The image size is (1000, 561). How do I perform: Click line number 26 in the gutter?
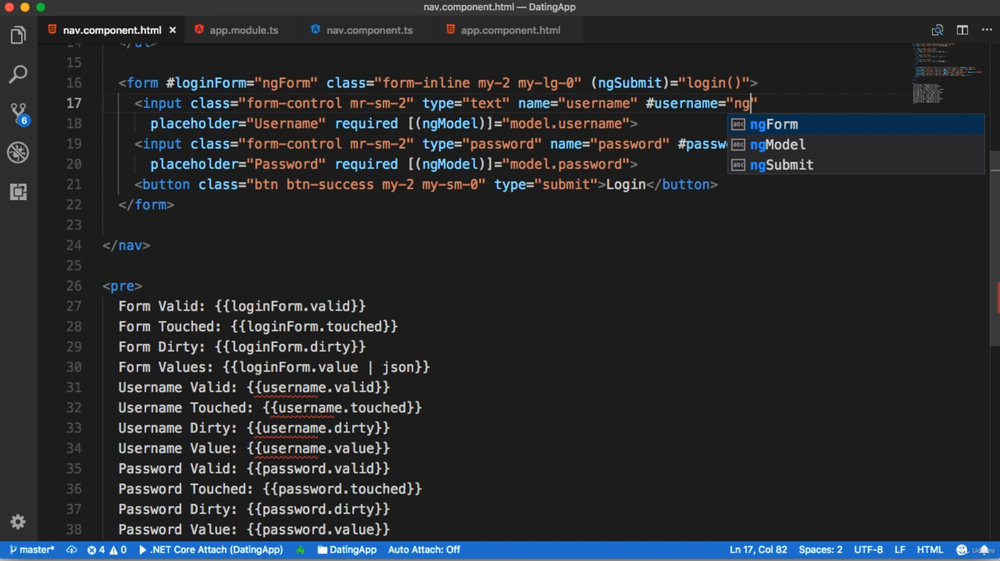[74, 286]
